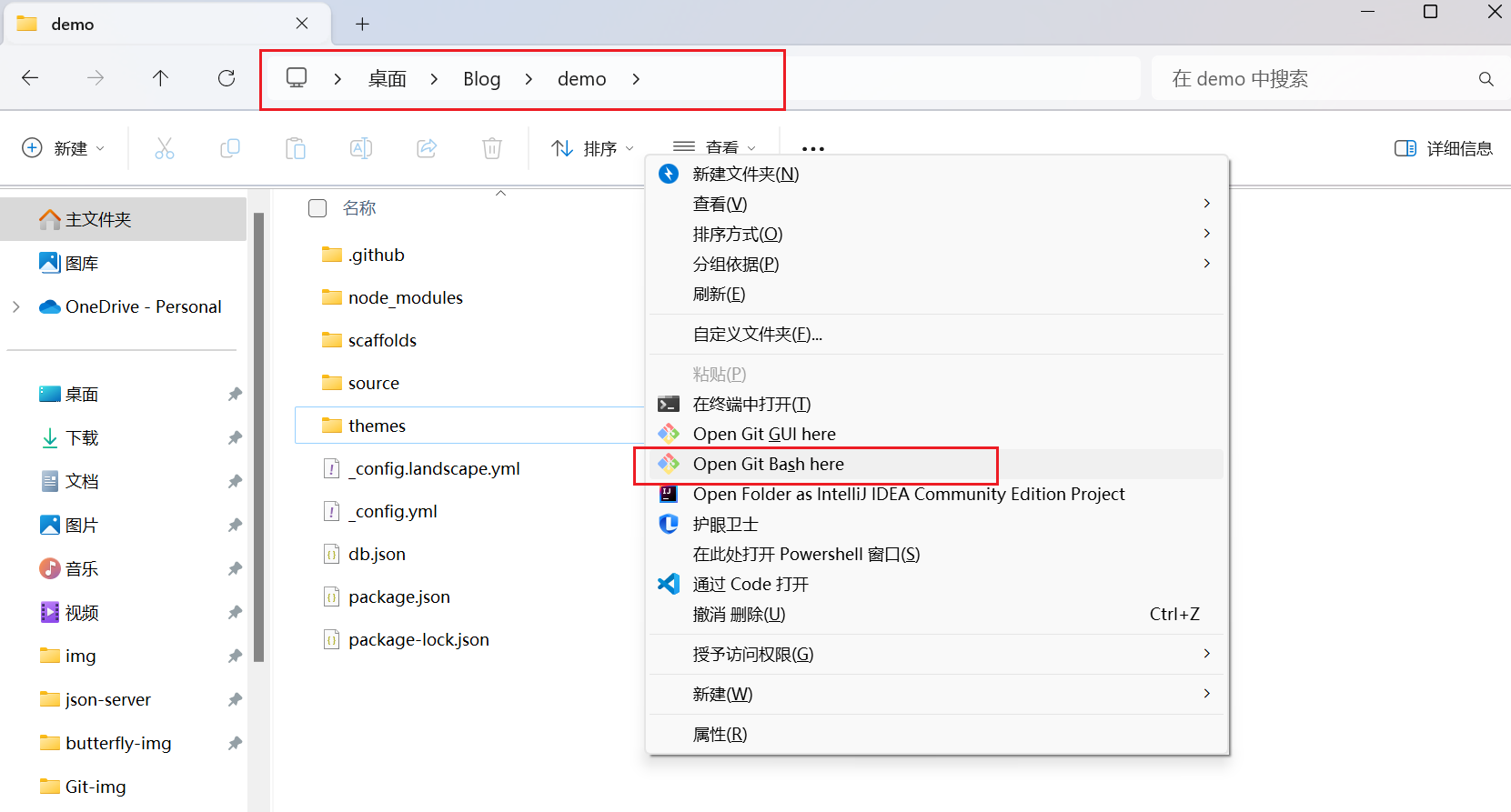
Task: Click the Rename icon in toolbar
Action: 361,148
